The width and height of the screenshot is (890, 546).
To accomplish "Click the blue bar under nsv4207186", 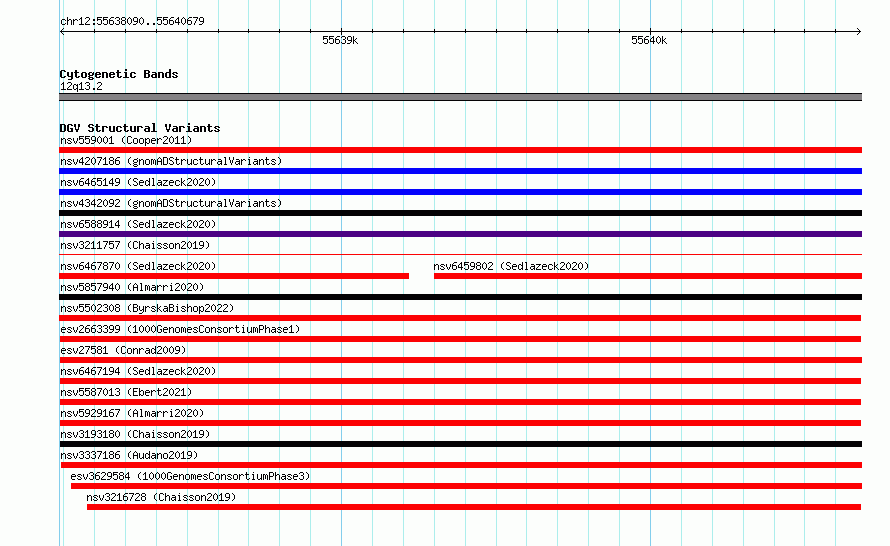I will [460, 171].
